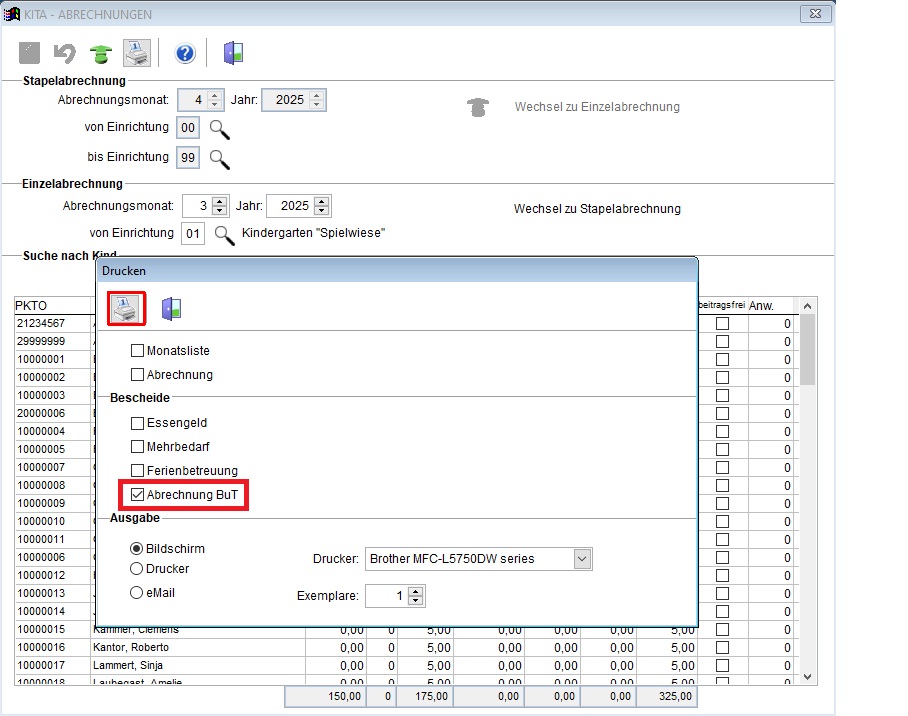Tick the Essengeld checkbox
Viewport: 908px width, 716px height.
coord(138,423)
